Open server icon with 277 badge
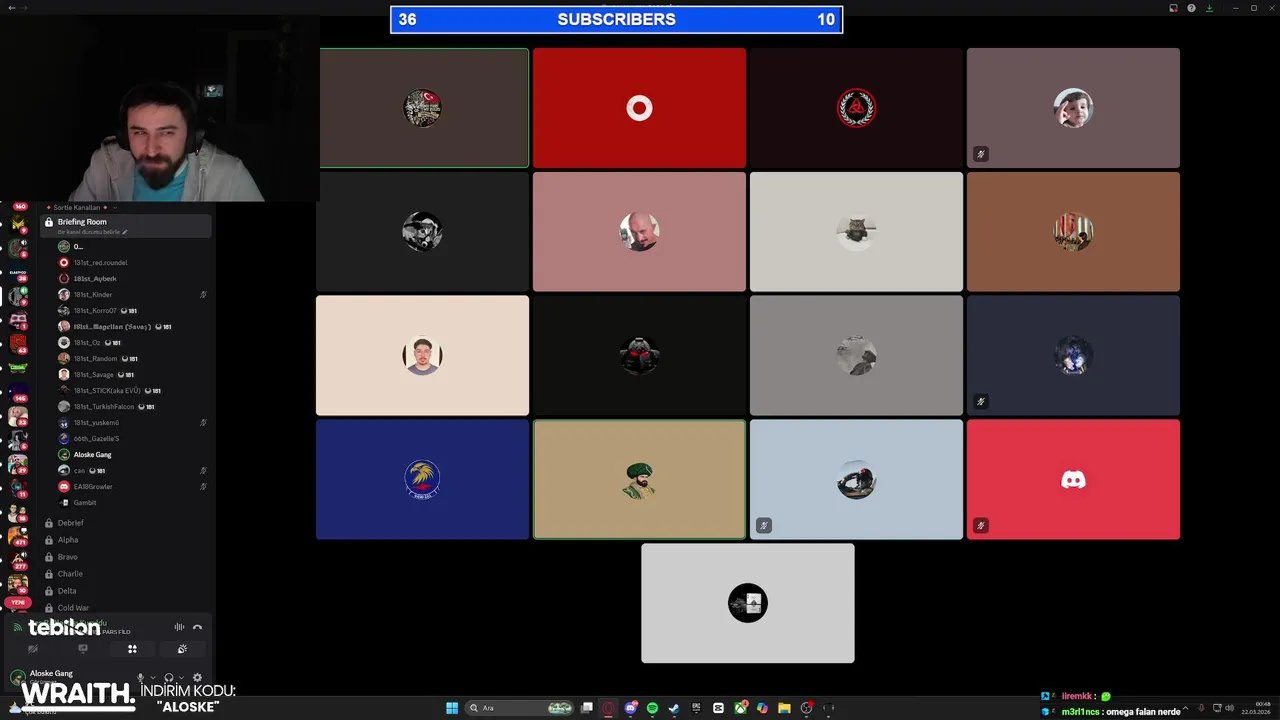The width and height of the screenshot is (1280, 720). tap(18, 560)
